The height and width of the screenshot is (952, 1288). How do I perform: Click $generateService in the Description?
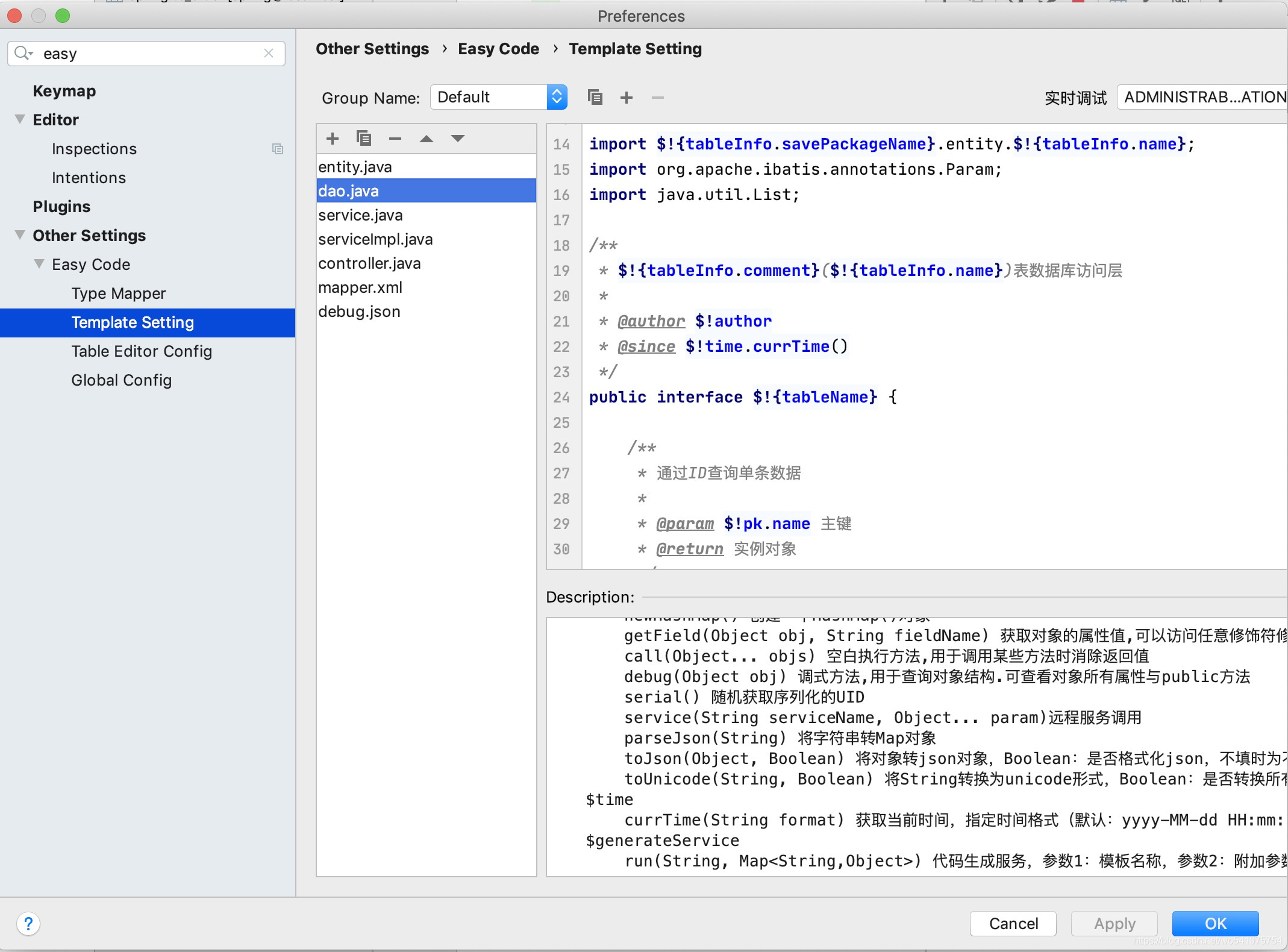coord(662,841)
